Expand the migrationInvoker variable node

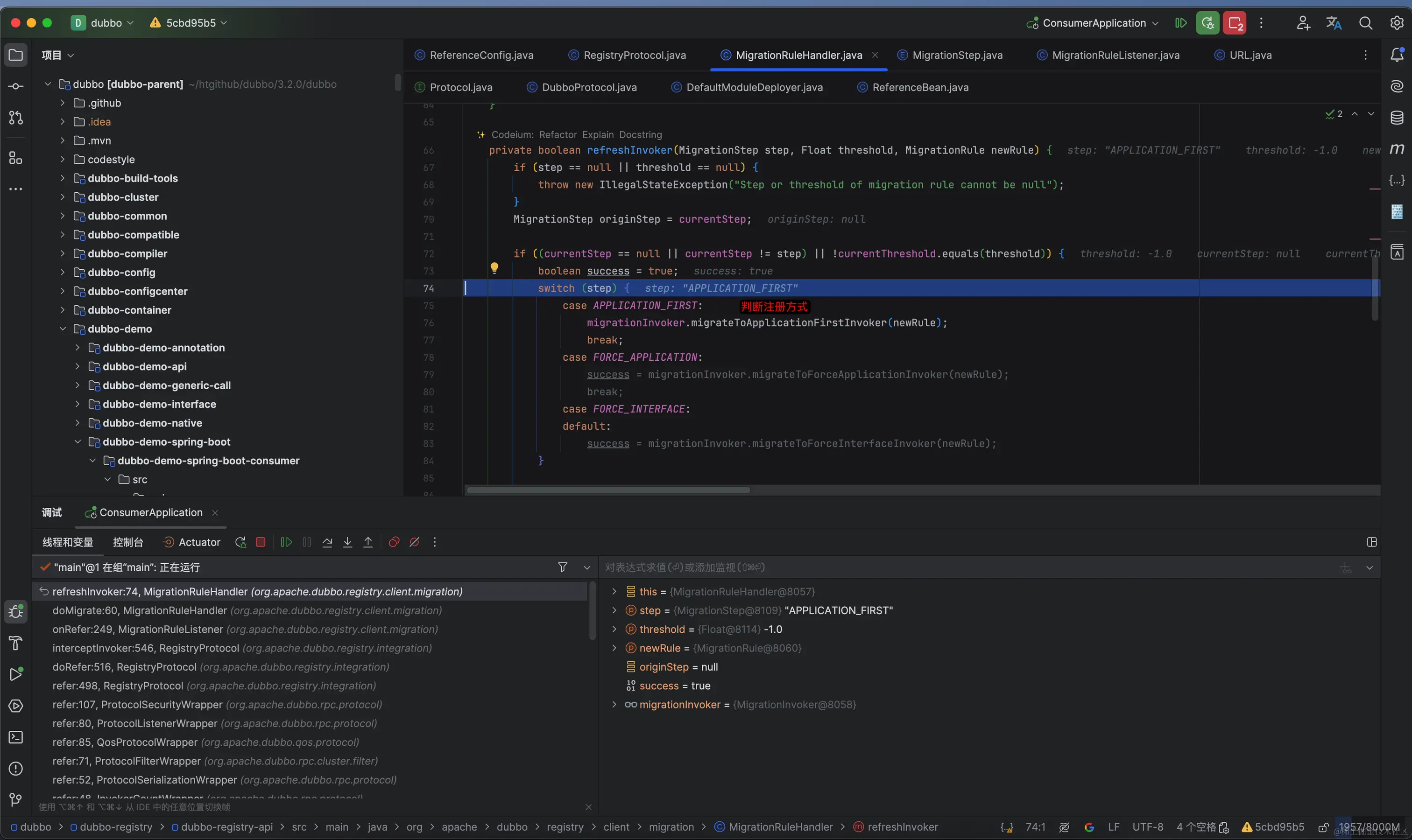[x=614, y=705]
